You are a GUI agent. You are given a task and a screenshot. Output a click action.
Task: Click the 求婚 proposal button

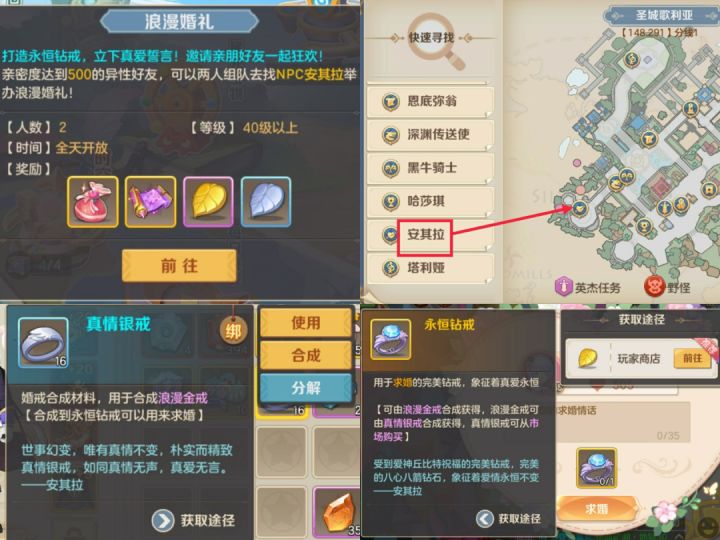596,509
